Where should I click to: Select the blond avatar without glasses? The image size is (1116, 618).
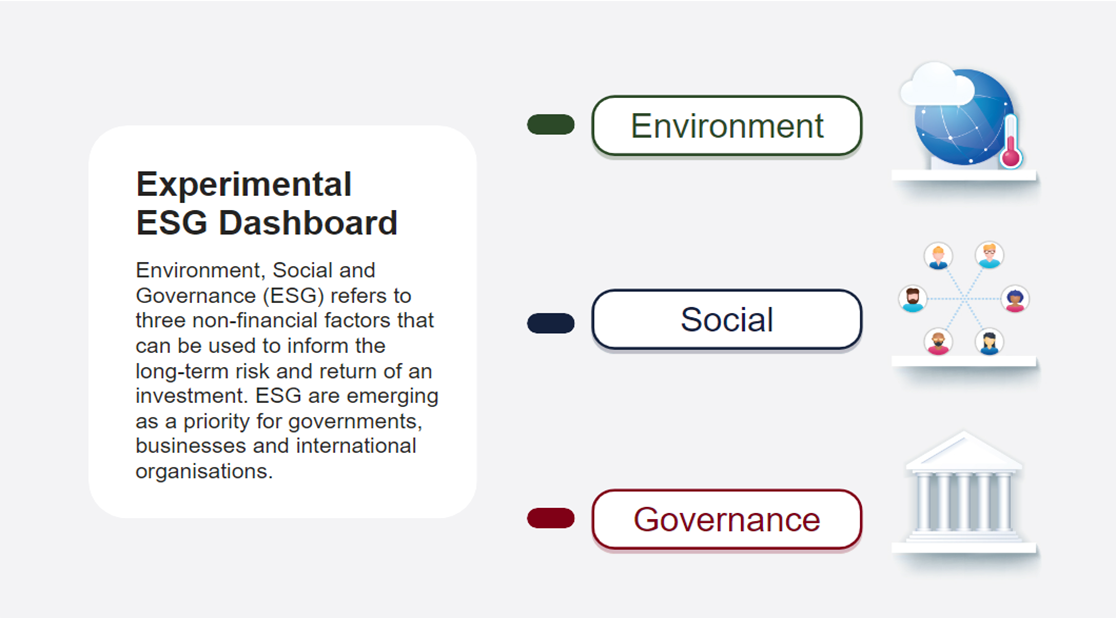pos(938,256)
